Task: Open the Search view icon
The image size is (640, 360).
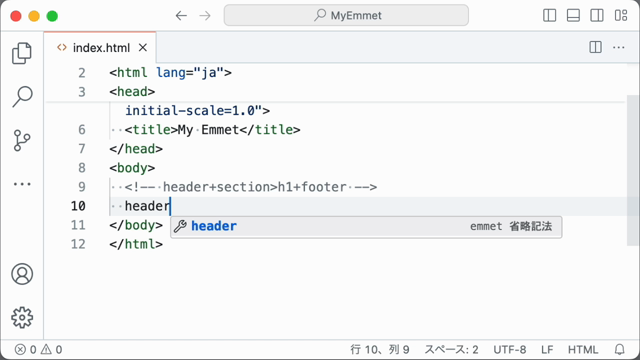Action: pyautogui.click(x=22, y=97)
